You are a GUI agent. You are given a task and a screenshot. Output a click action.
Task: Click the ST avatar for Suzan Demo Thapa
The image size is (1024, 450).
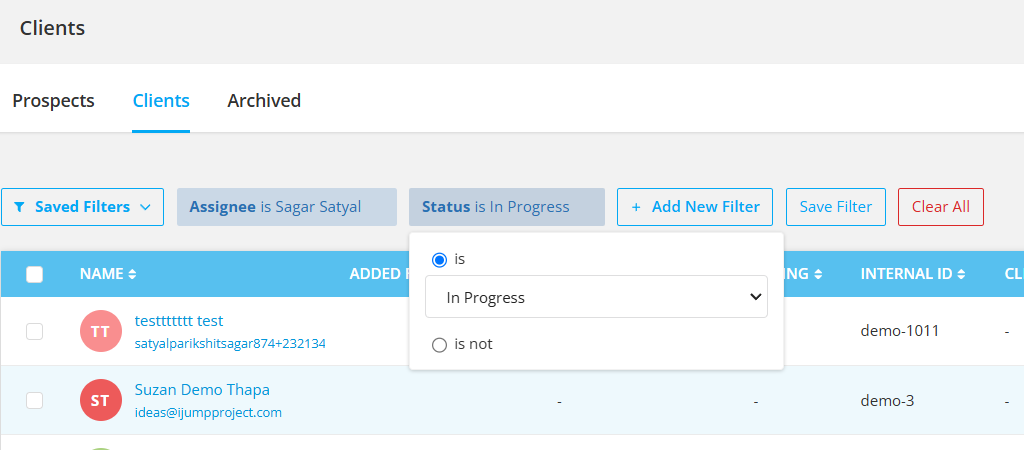point(101,400)
